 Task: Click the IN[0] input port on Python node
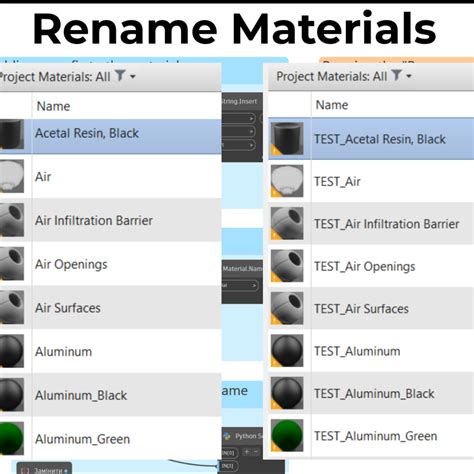point(229,453)
